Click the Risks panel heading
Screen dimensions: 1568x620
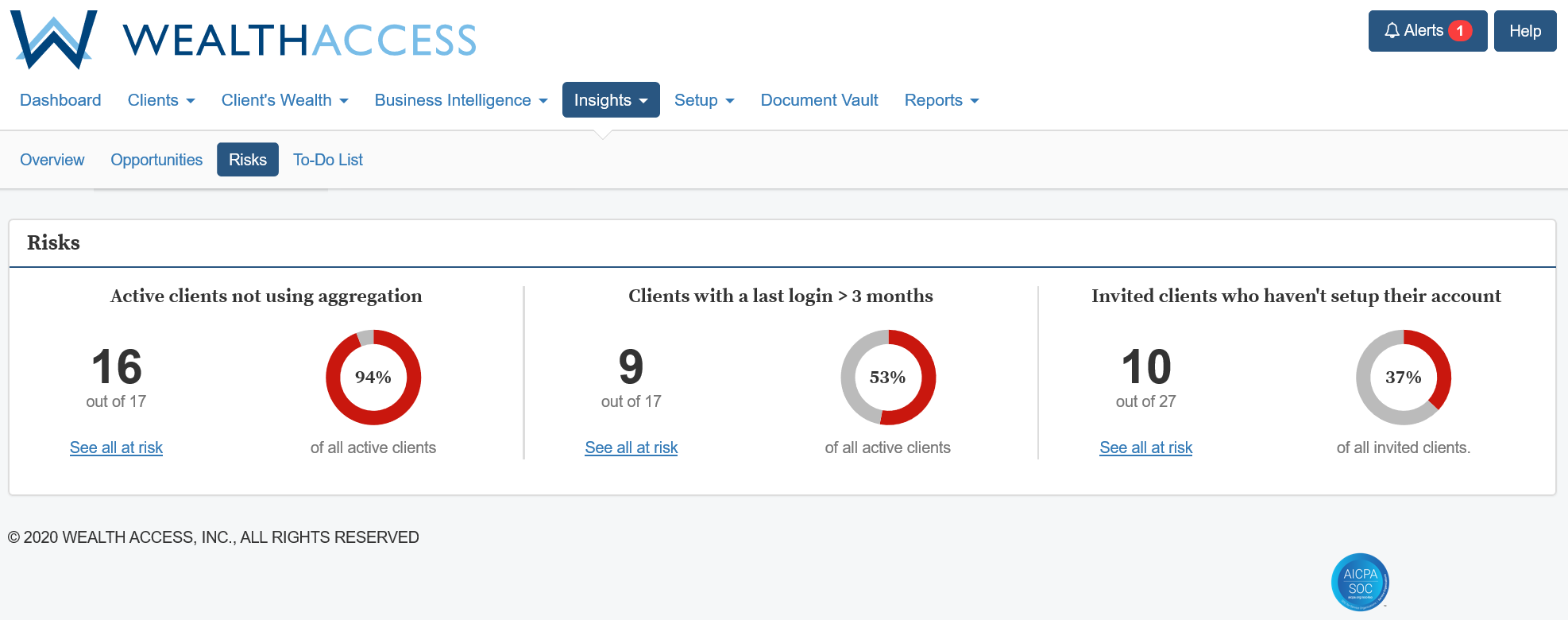(53, 242)
